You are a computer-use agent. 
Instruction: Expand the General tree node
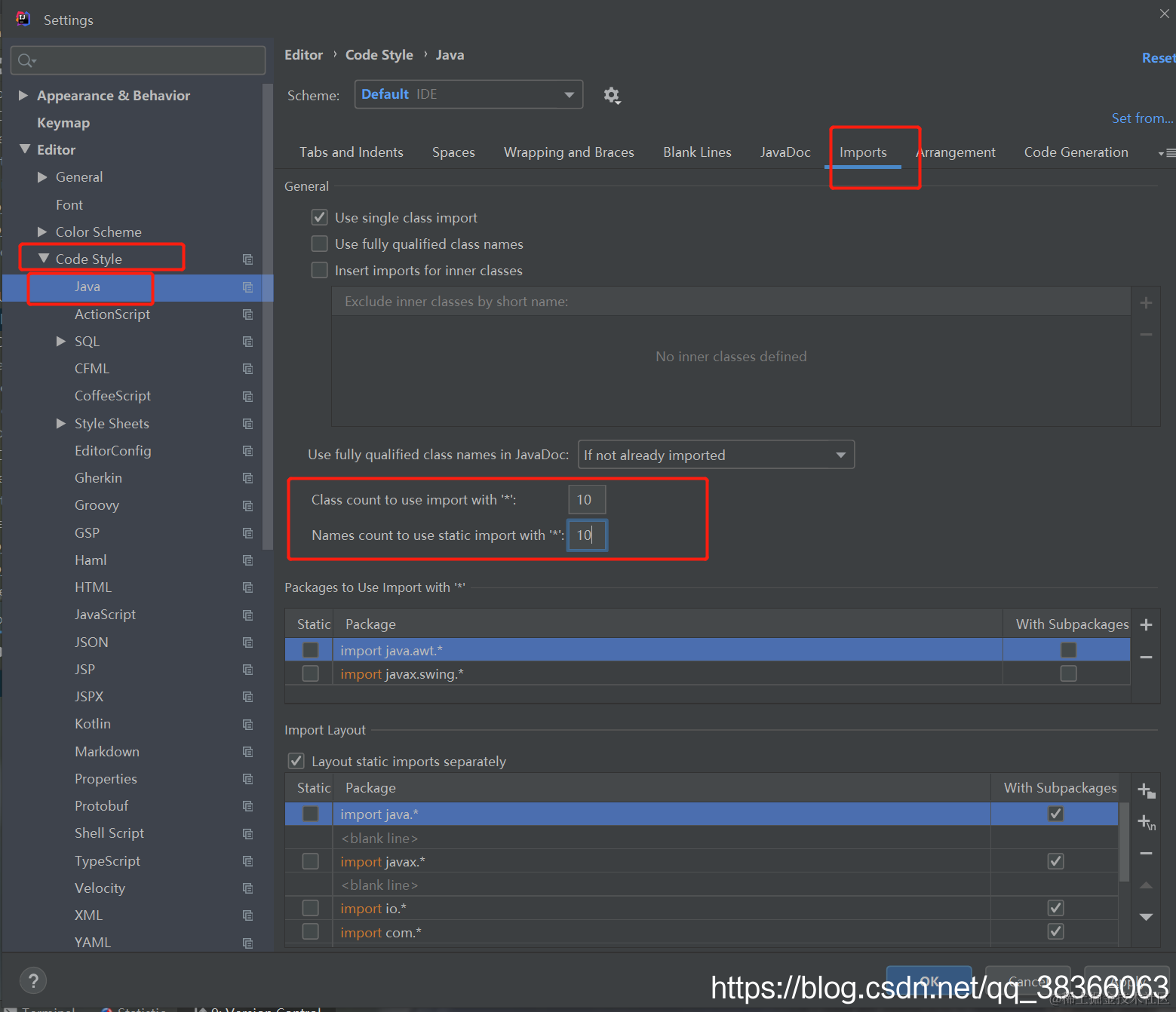tap(42, 177)
